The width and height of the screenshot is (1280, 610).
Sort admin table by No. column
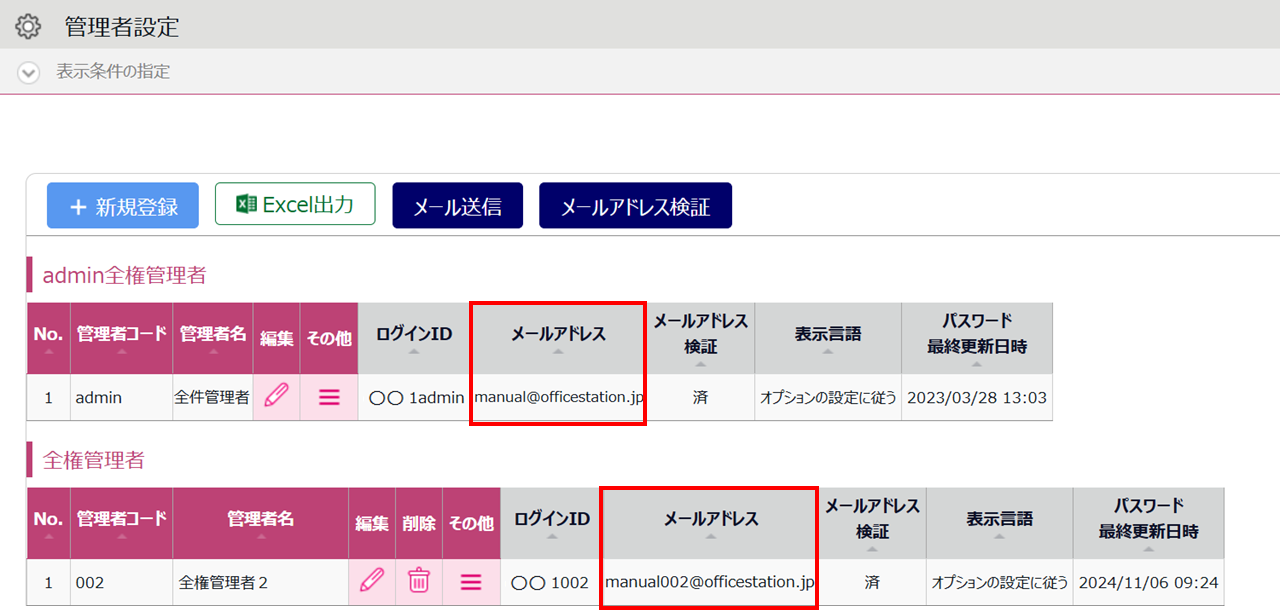[48, 338]
